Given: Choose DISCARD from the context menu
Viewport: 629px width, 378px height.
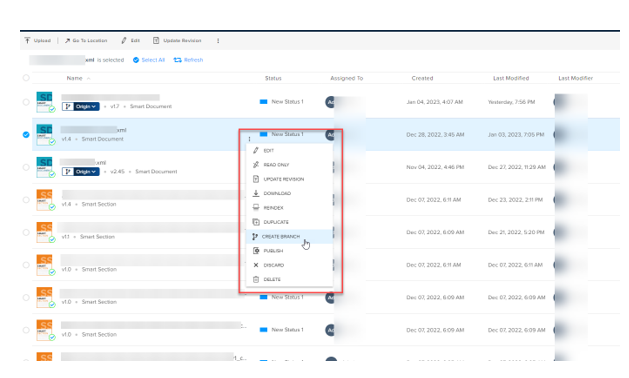Looking at the screenshot, I should 289,265.
